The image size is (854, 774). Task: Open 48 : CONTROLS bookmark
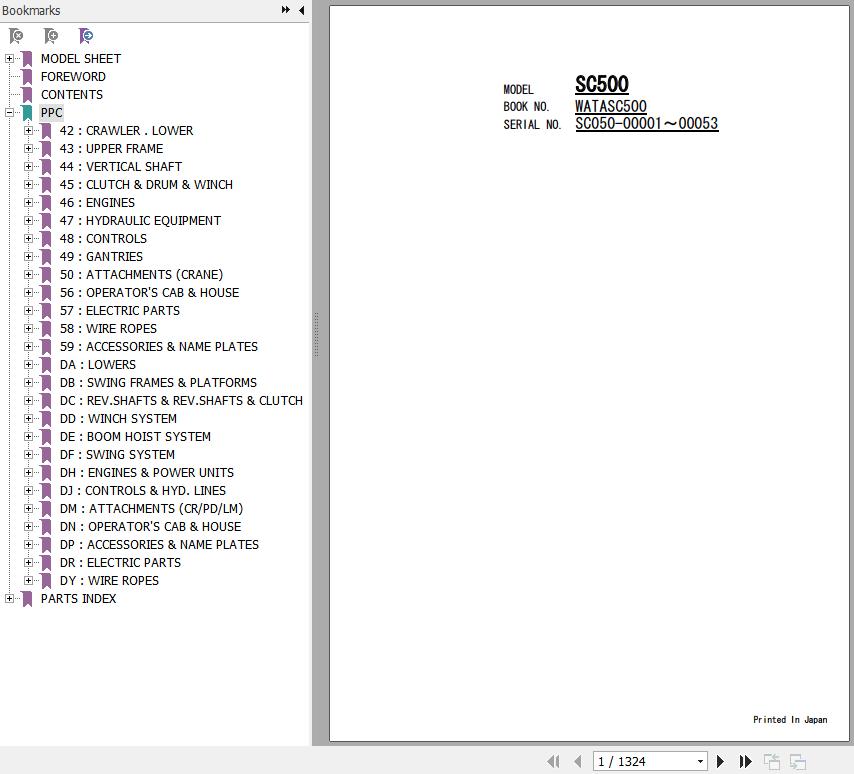point(103,239)
